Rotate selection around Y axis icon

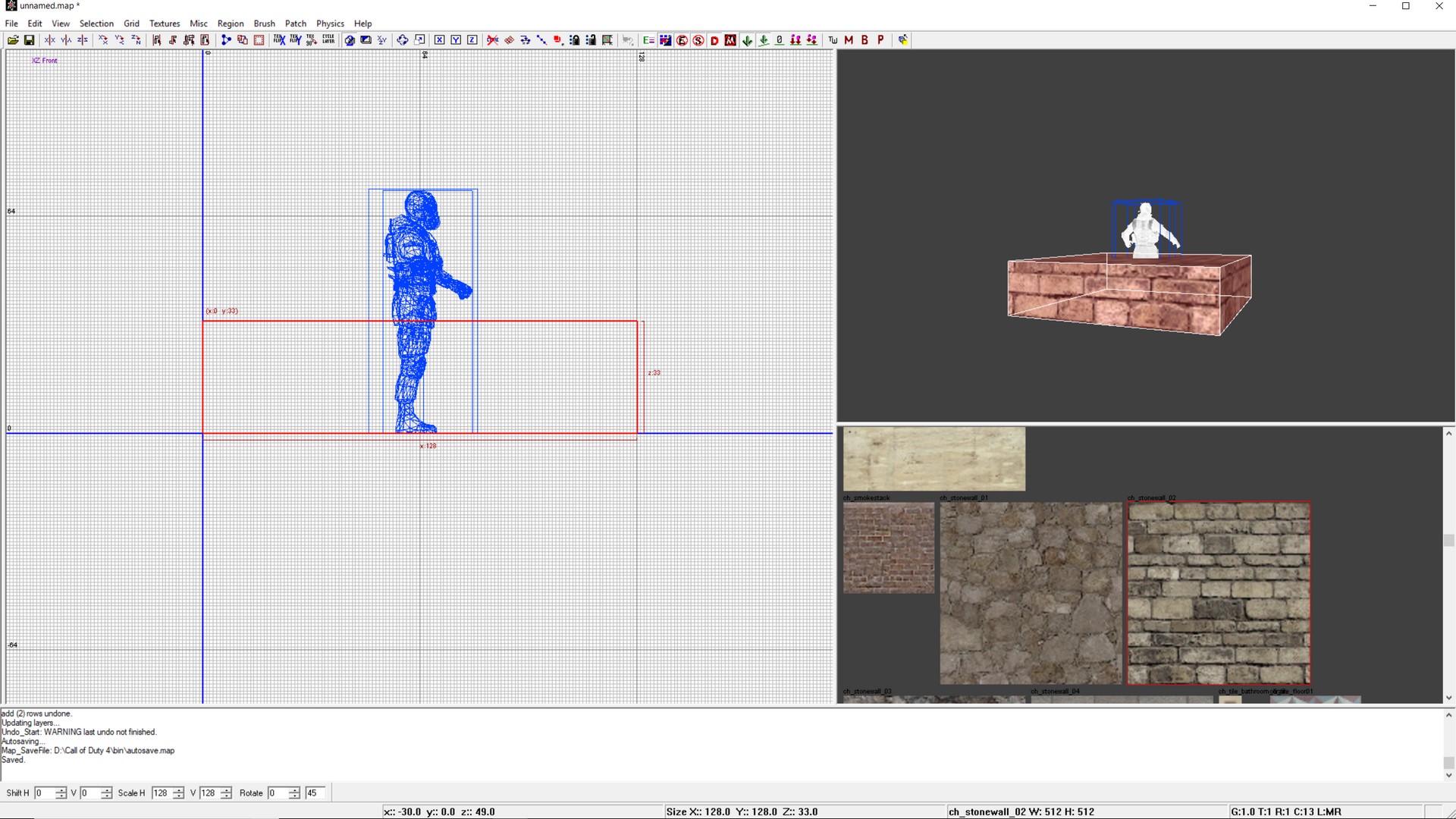coord(120,40)
